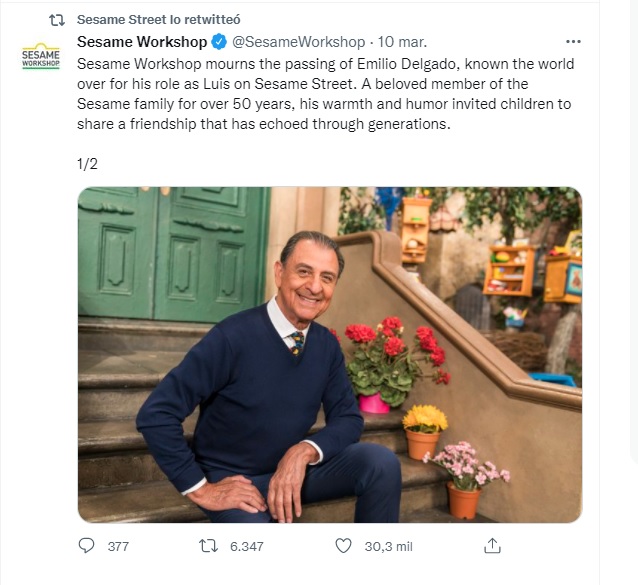Like the tweet with the heart icon
The image size is (638, 585).
(x=344, y=546)
